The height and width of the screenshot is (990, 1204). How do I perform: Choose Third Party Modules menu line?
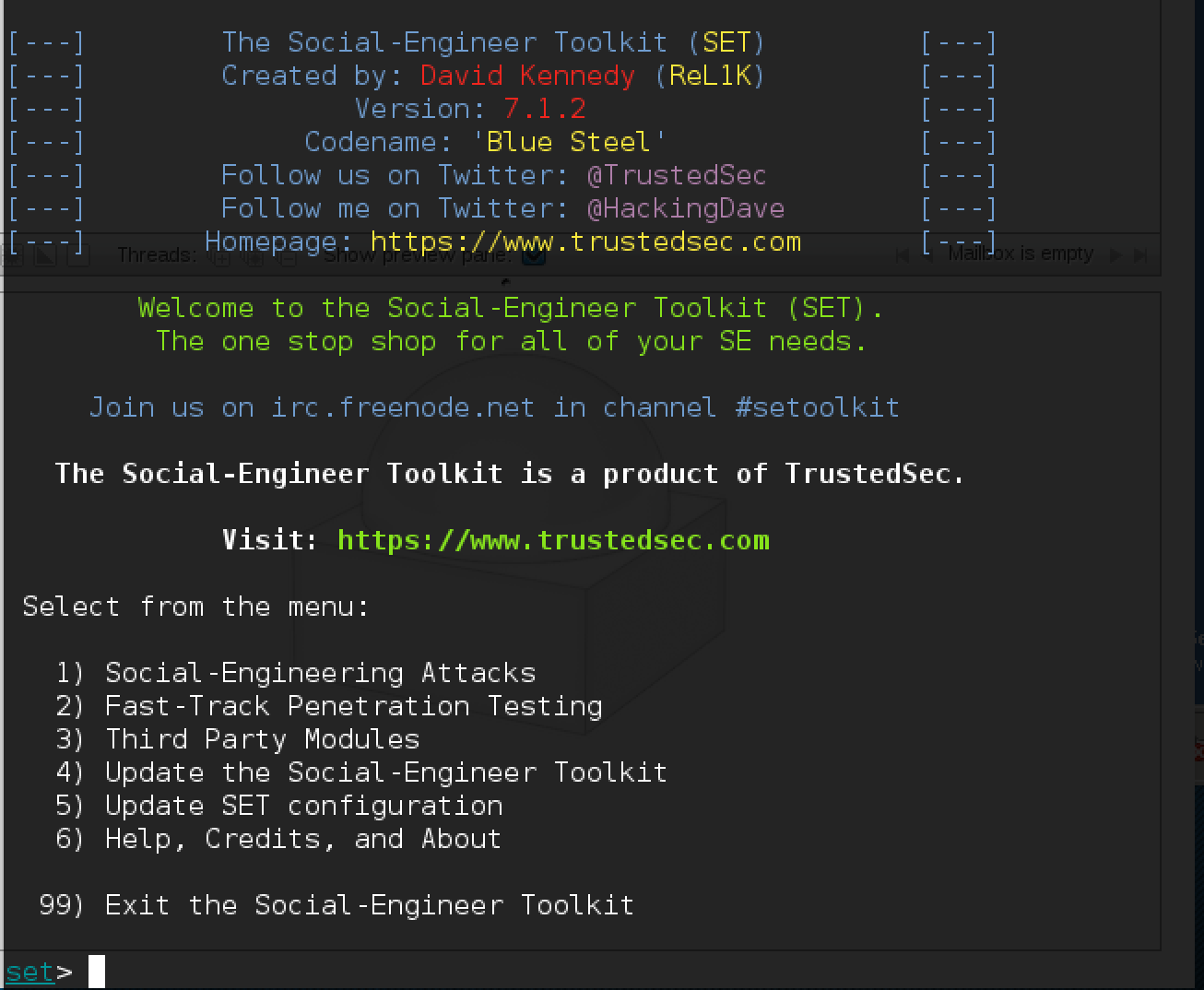[x=262, y=739]
